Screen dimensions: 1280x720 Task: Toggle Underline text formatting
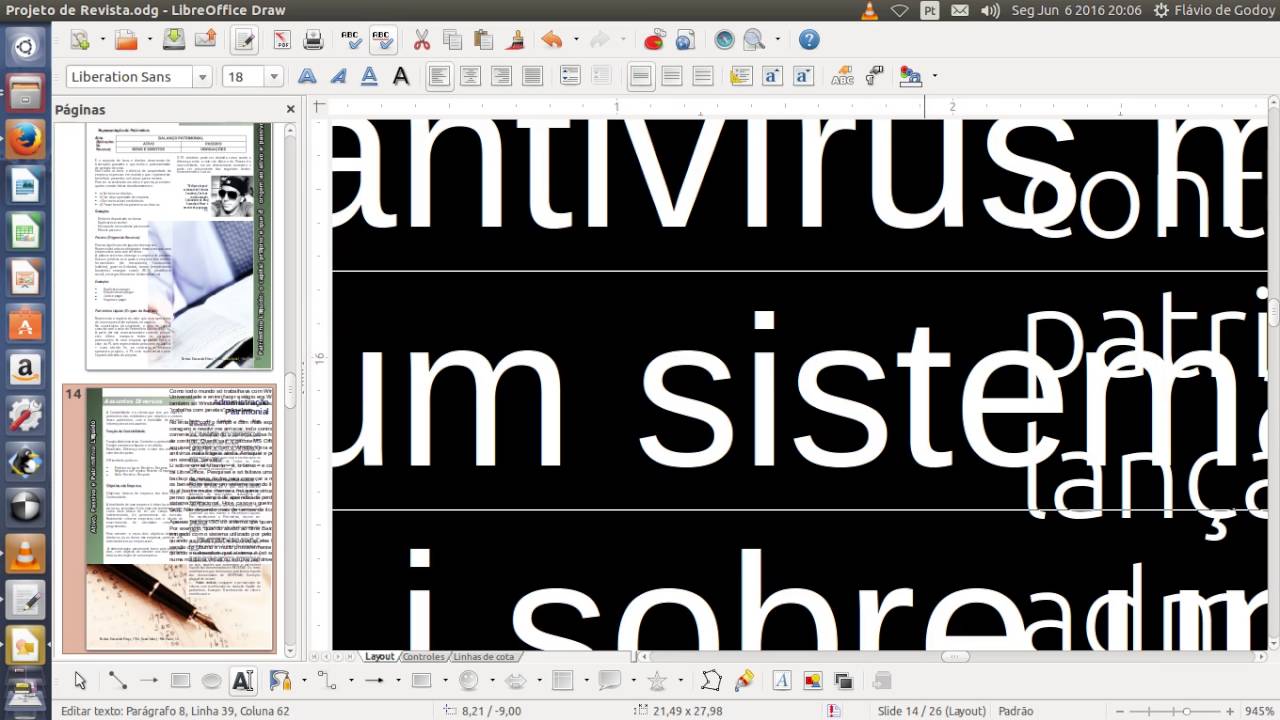click(x=369, y=76)
